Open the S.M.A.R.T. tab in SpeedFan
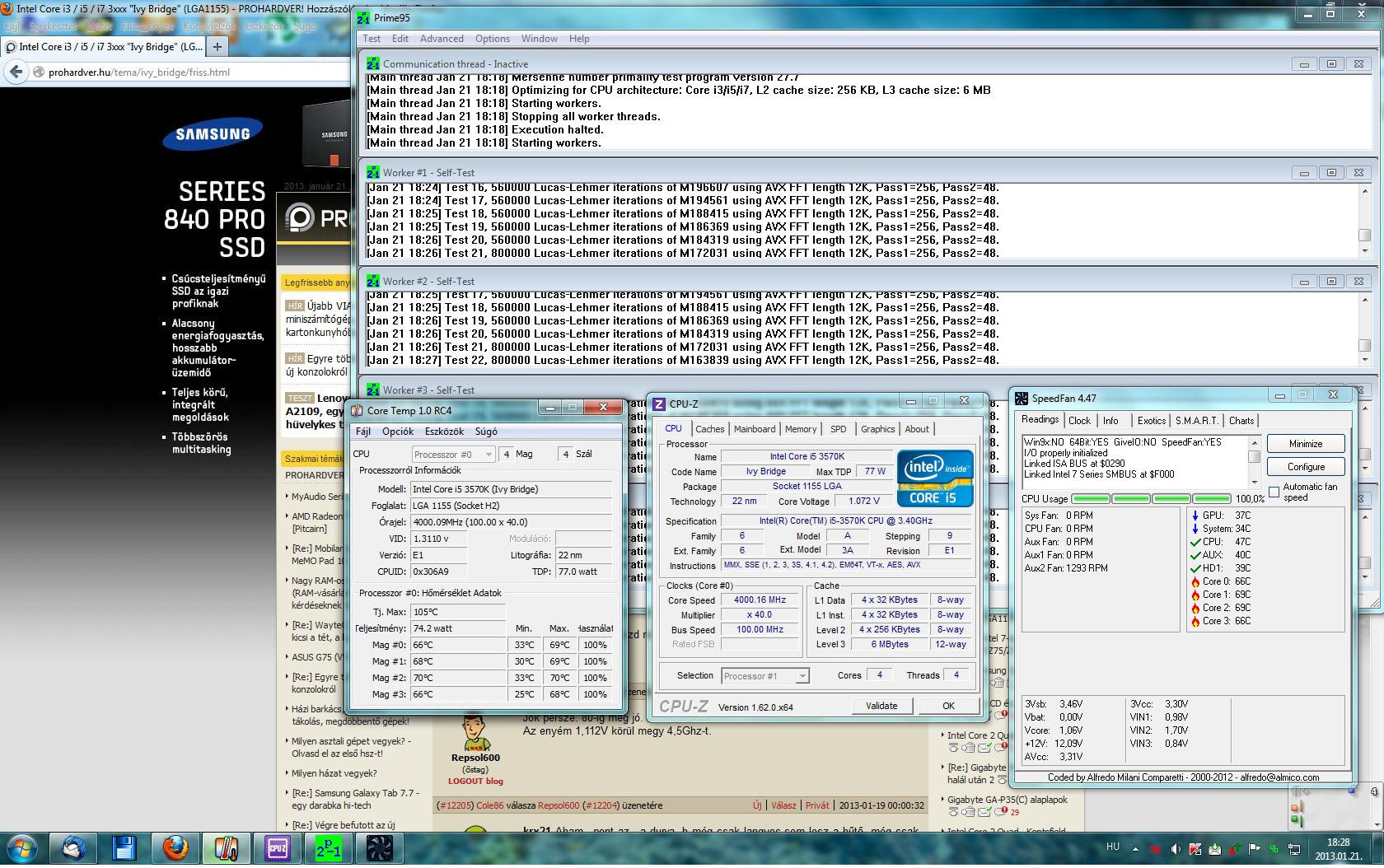This screenshot has height=868, width=1384. 1196,421
